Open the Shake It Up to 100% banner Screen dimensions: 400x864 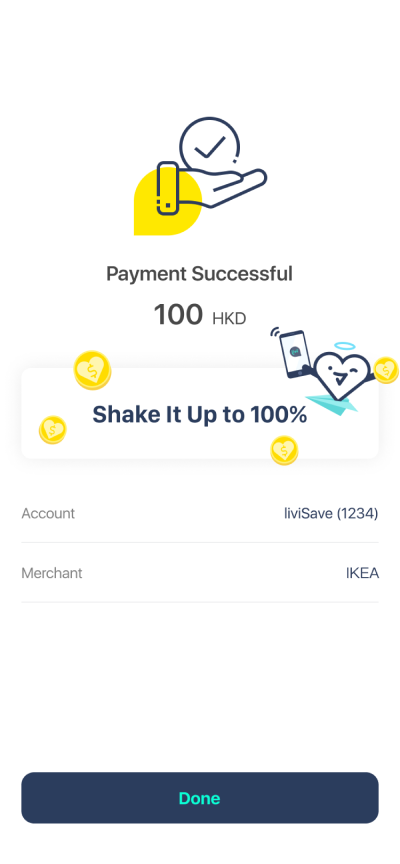coord(199,413)
